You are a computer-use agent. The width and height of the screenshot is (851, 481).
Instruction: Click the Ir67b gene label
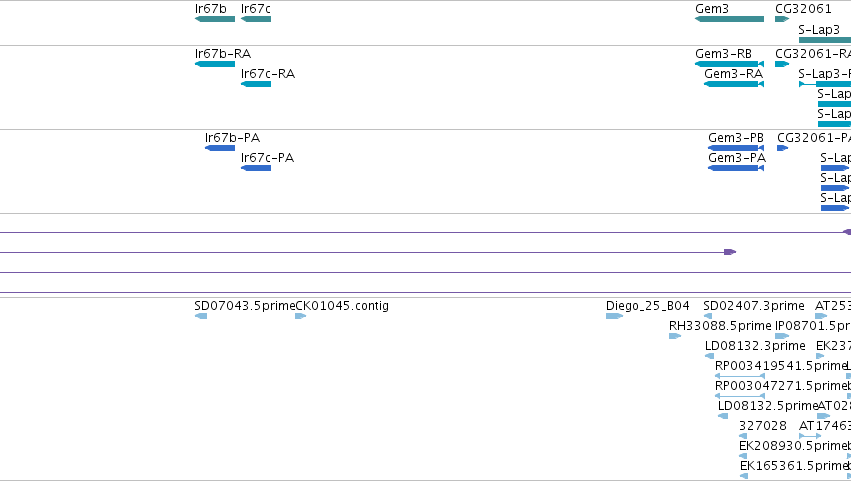[211, 9]
